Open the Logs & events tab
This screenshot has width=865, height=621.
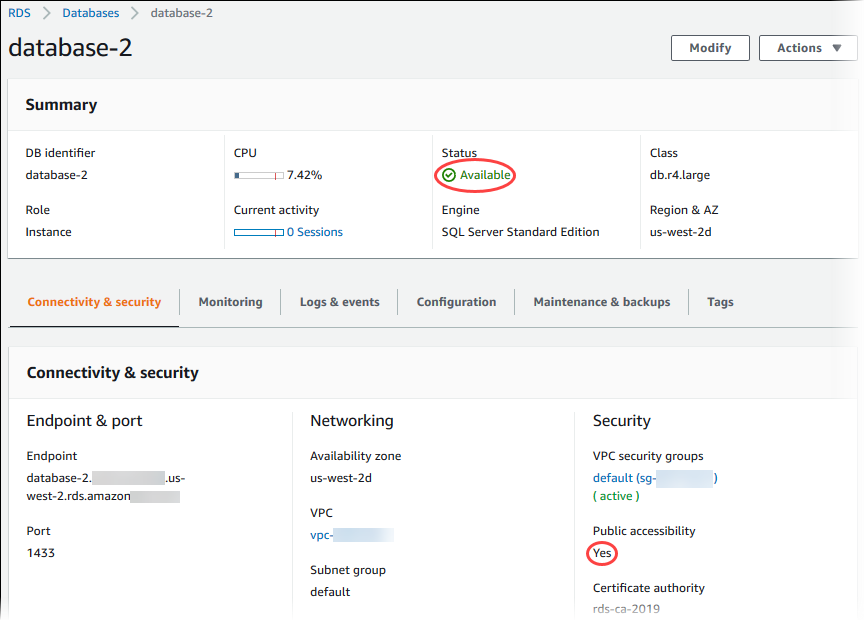pos(340,301)
